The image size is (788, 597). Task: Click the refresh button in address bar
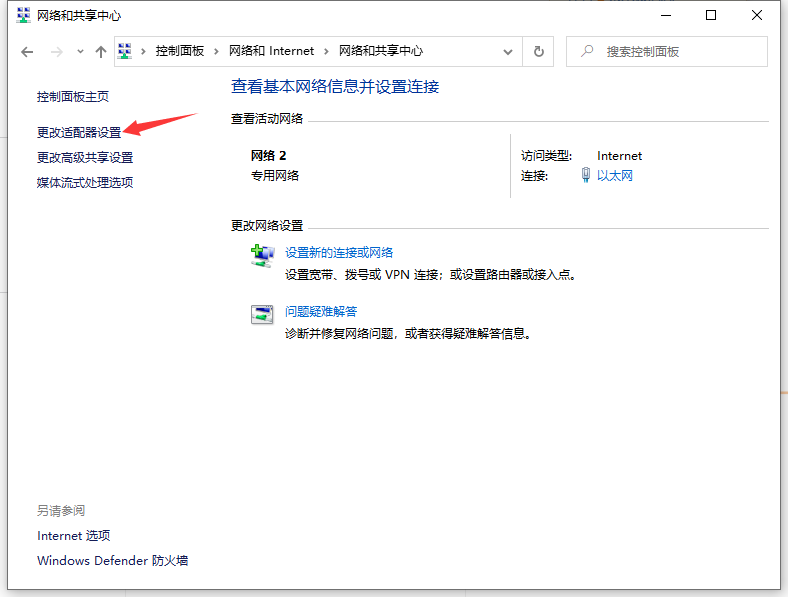[x=539, y=51]
